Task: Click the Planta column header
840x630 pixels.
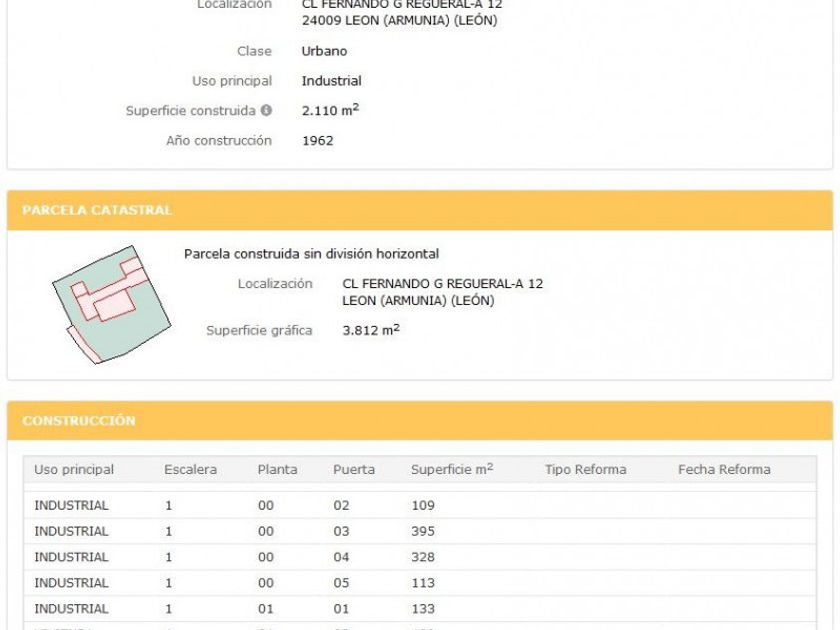Action: tap(278, 470)
